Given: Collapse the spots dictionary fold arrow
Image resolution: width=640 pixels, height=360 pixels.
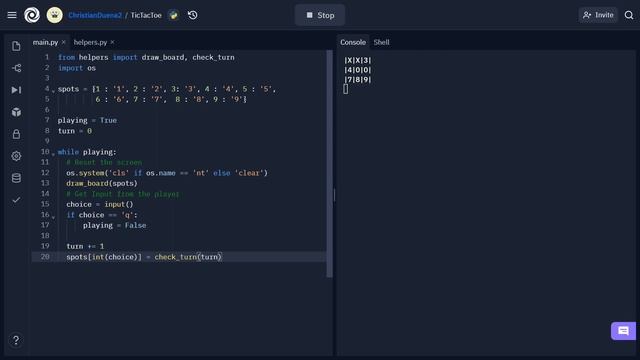Looking at the screenshot, I should (x=53, y=91).
